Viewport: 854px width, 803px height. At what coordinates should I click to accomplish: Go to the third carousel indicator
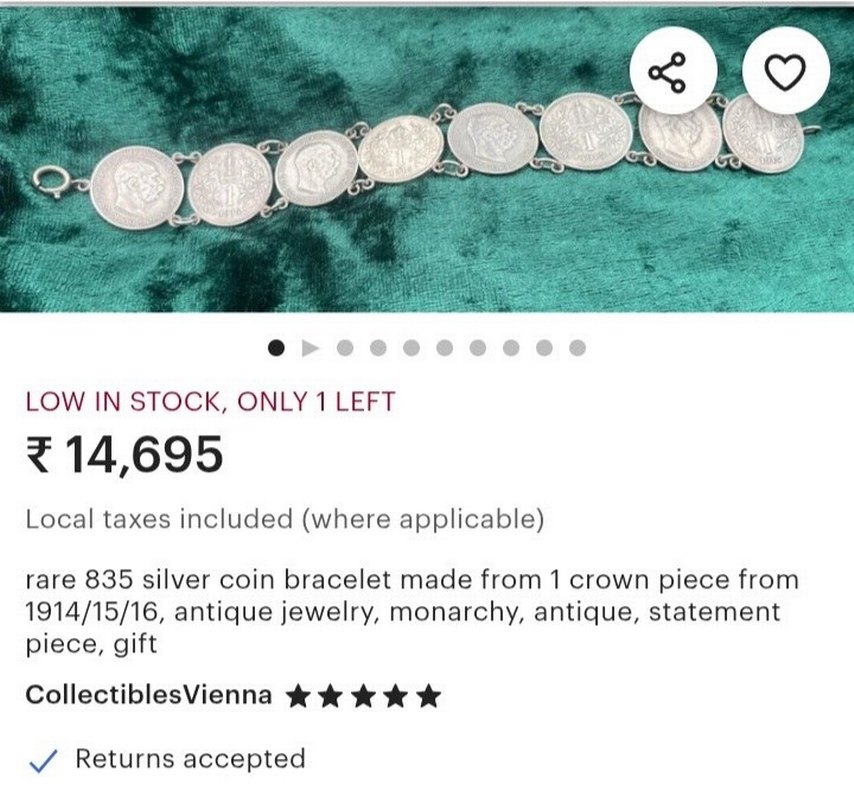pyautogui.click(x=344, y=348)
